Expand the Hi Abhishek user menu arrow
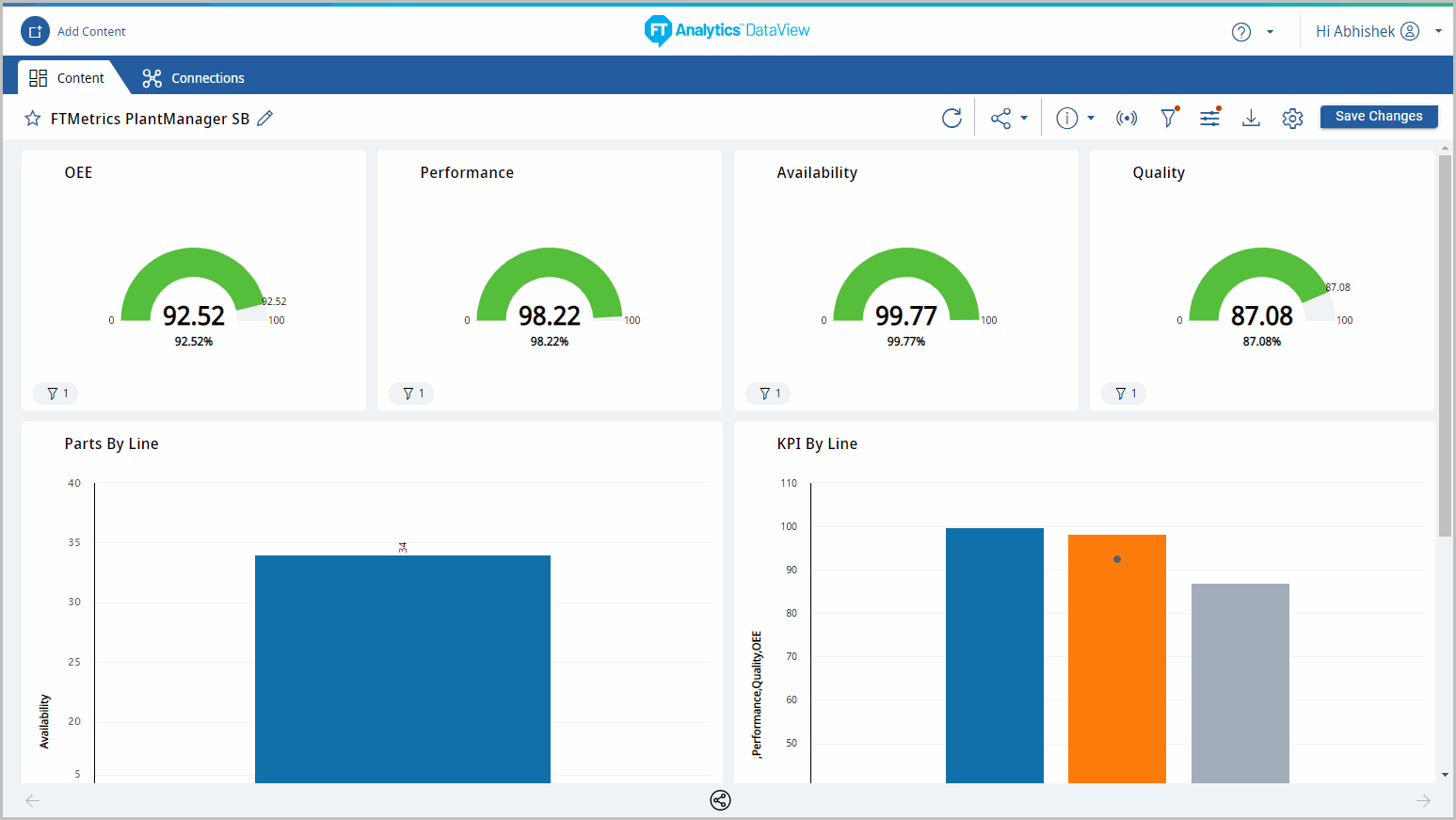 point(1438,31)
